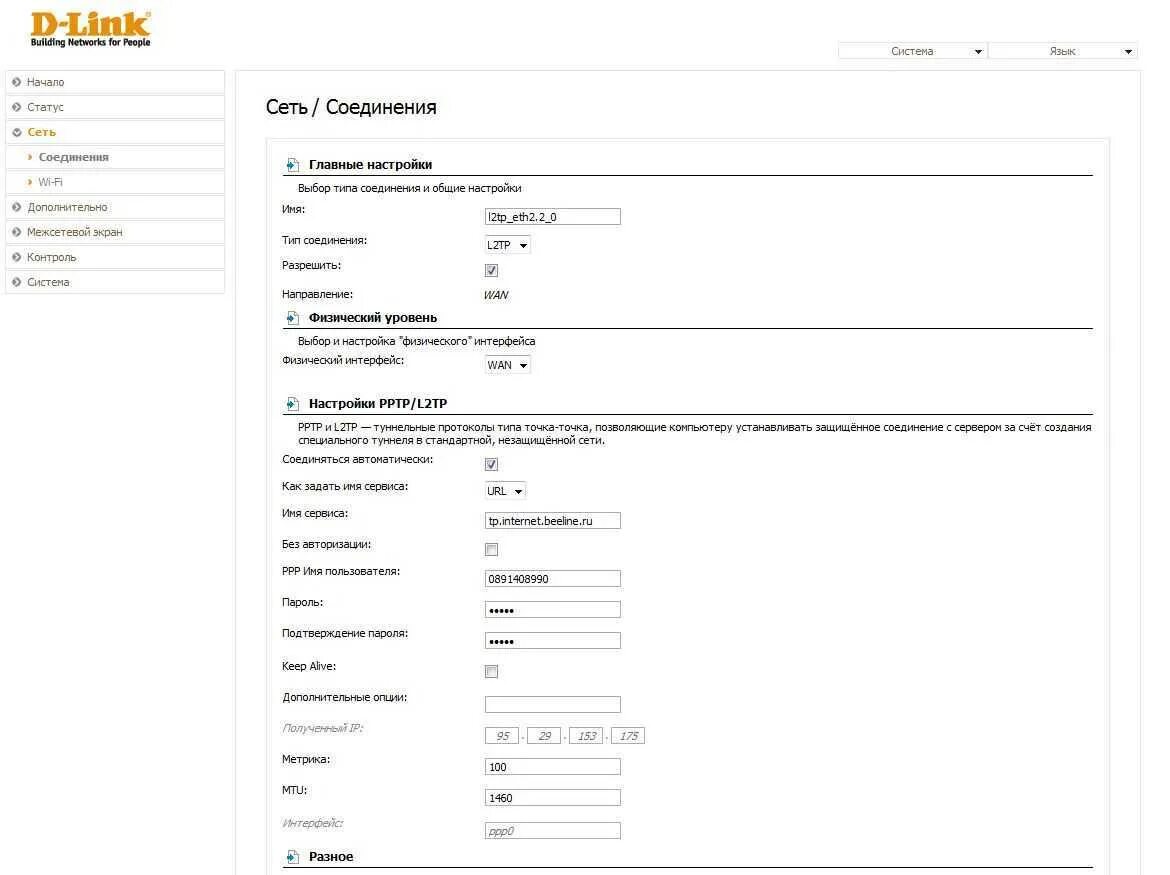The image size is (1170, 875).
Task: Open the Тип соединения L2TP dropdown
Action: pos(507,245)
